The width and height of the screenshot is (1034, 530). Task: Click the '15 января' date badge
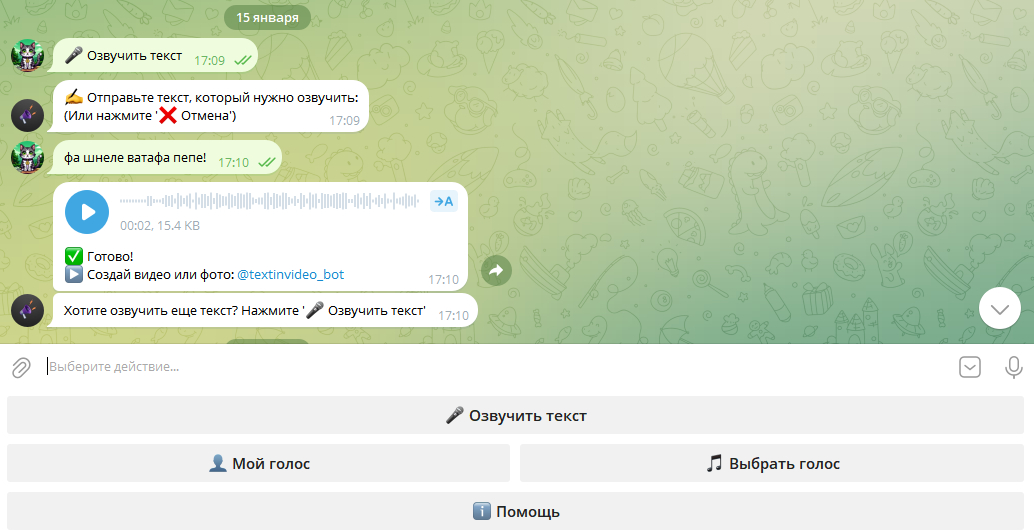tap(267, 18)
